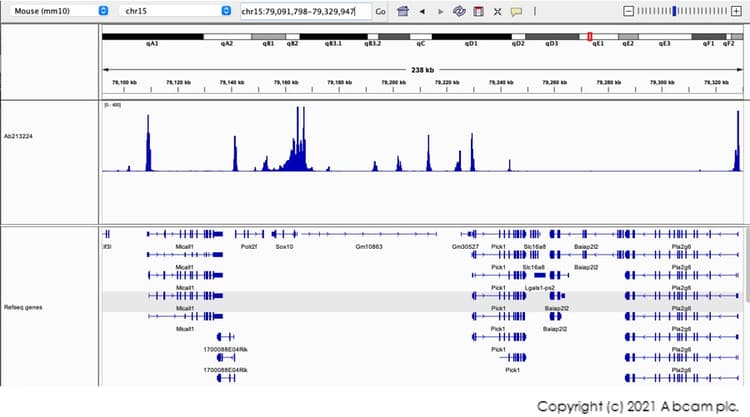This screenshot has width=750, height=417.
Task: Click the locus coordinates input field
Action: (305, 11)
